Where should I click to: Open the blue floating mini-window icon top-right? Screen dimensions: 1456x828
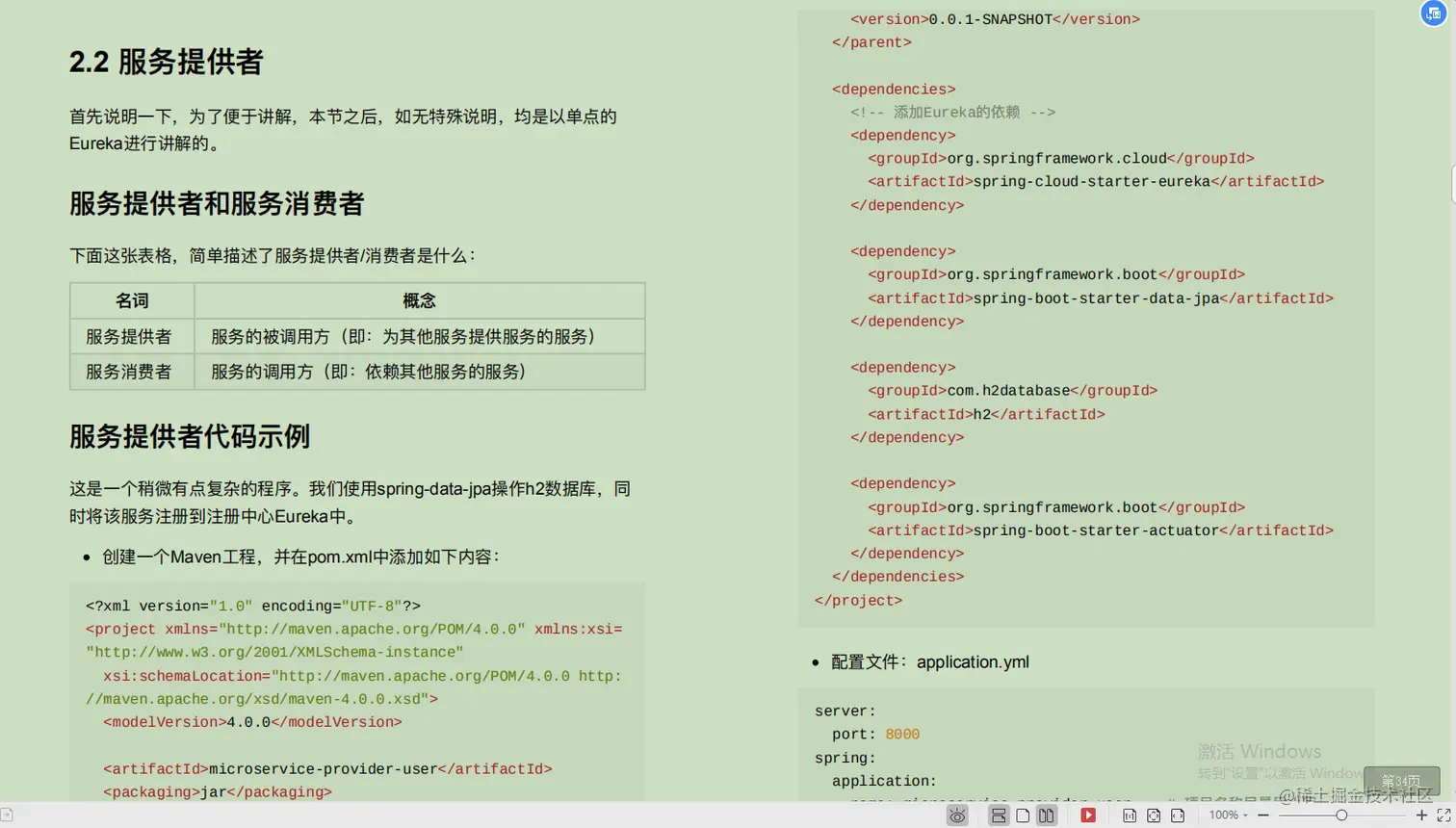click(x=1432, y=13)
